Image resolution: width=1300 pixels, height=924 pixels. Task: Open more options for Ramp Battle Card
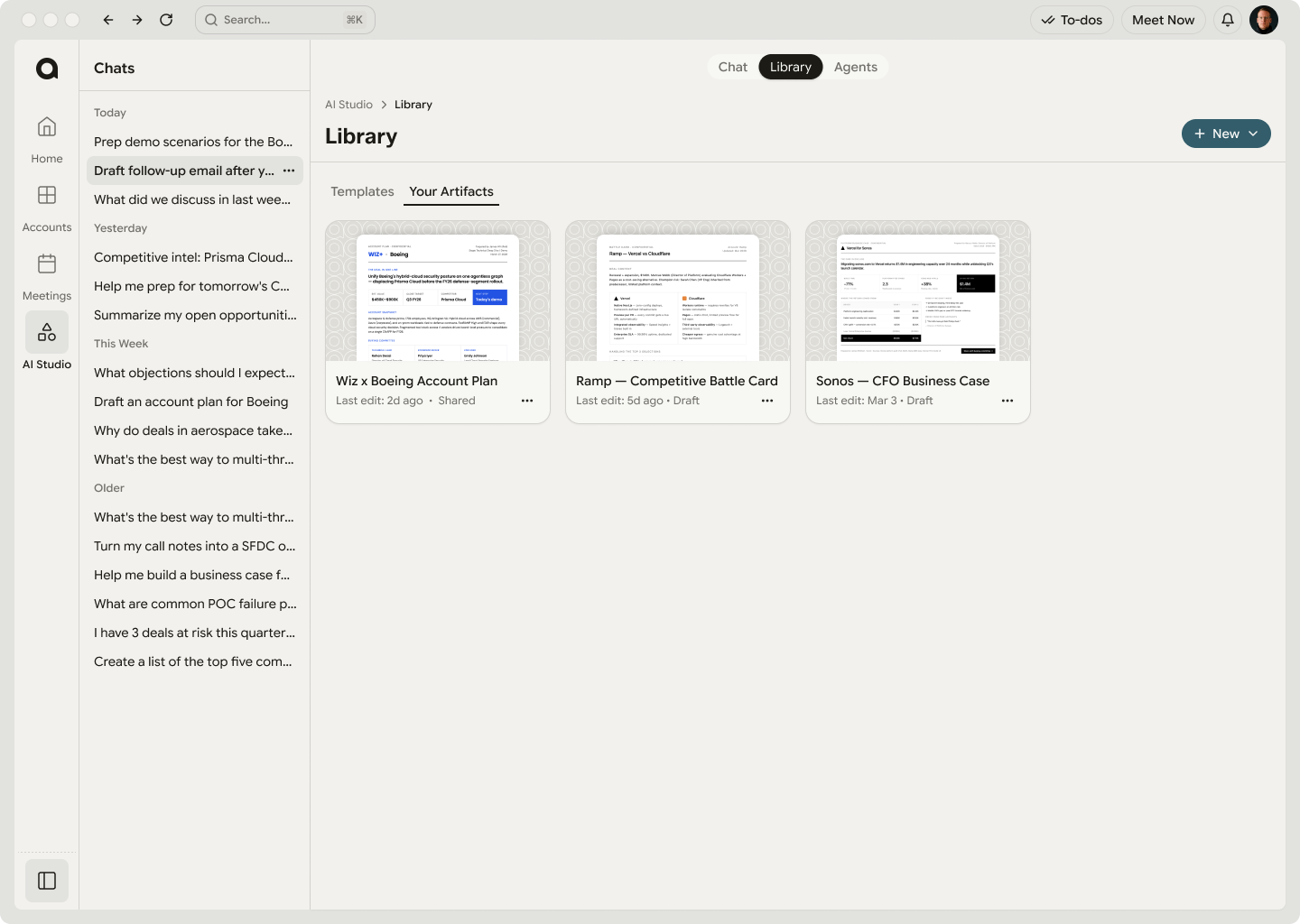(767, 401)
